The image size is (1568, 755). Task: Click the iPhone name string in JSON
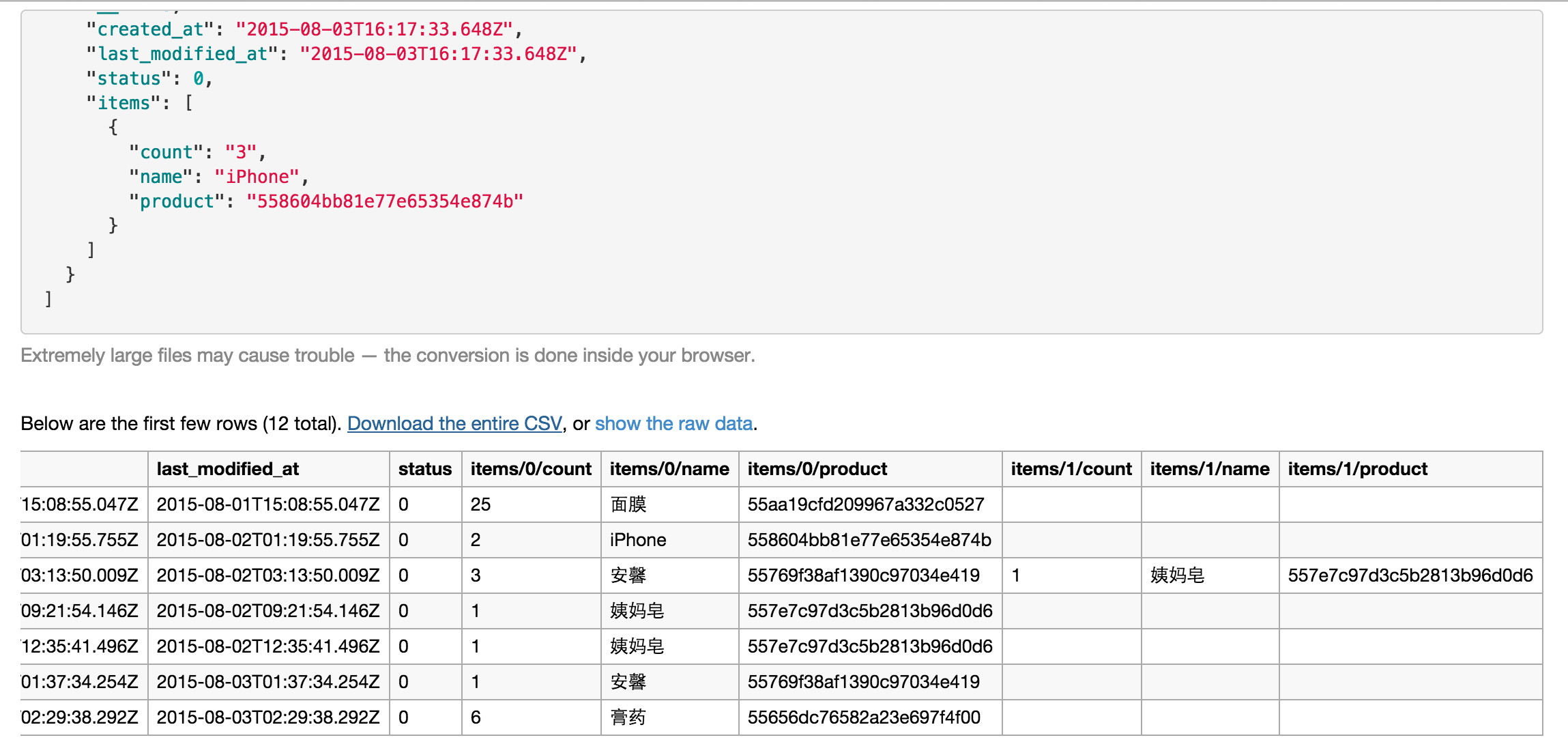pos(257,177)
